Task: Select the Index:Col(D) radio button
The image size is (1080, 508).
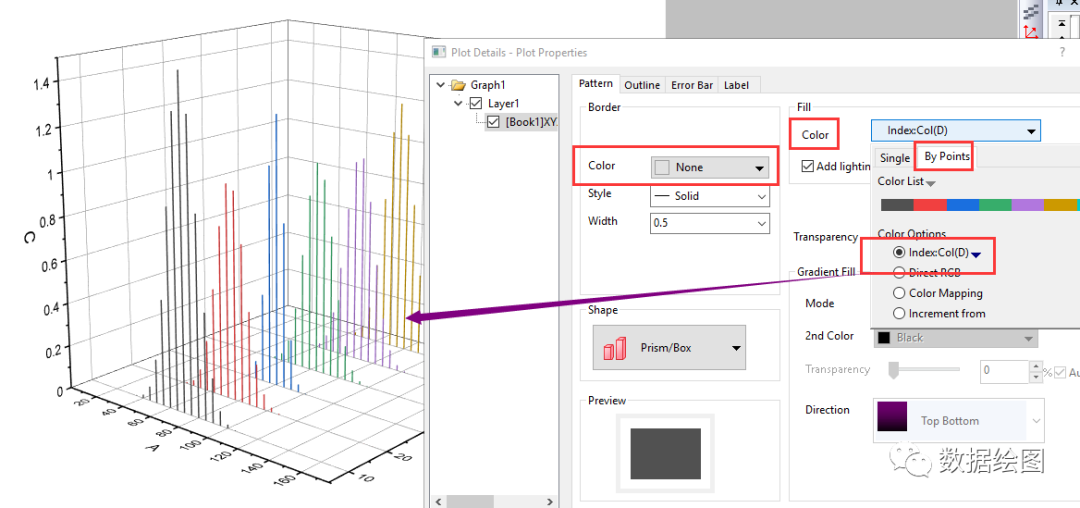Action: 898,253
